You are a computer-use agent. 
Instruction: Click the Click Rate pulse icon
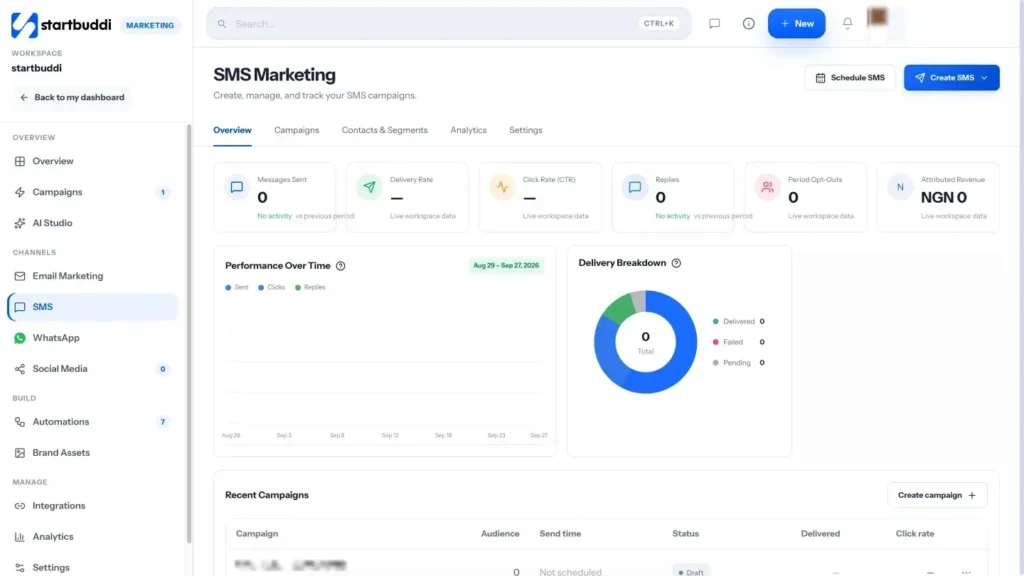[x=502, y=187]
